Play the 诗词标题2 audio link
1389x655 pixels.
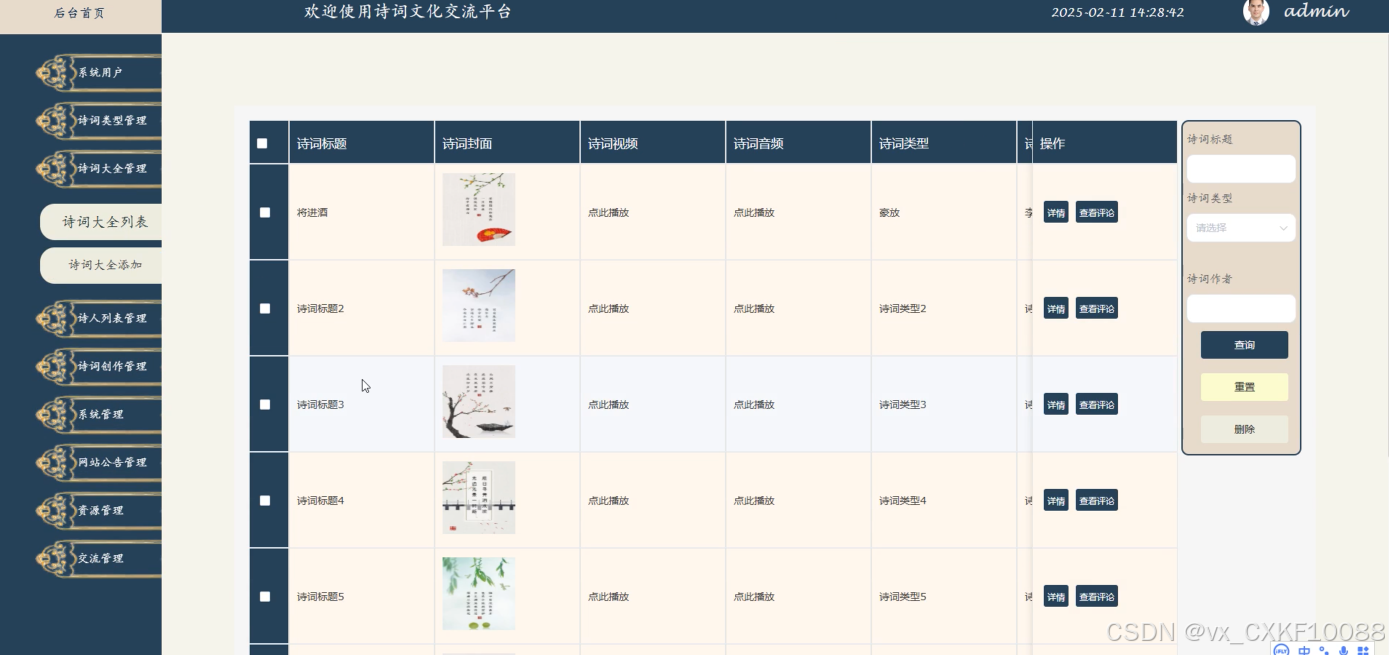coord(754,309)
